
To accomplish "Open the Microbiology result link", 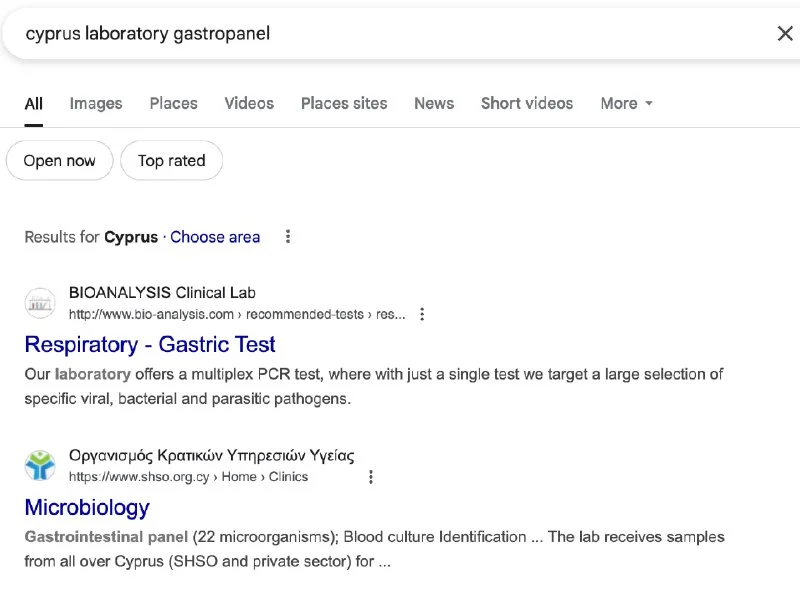I will tap(87, 507).
